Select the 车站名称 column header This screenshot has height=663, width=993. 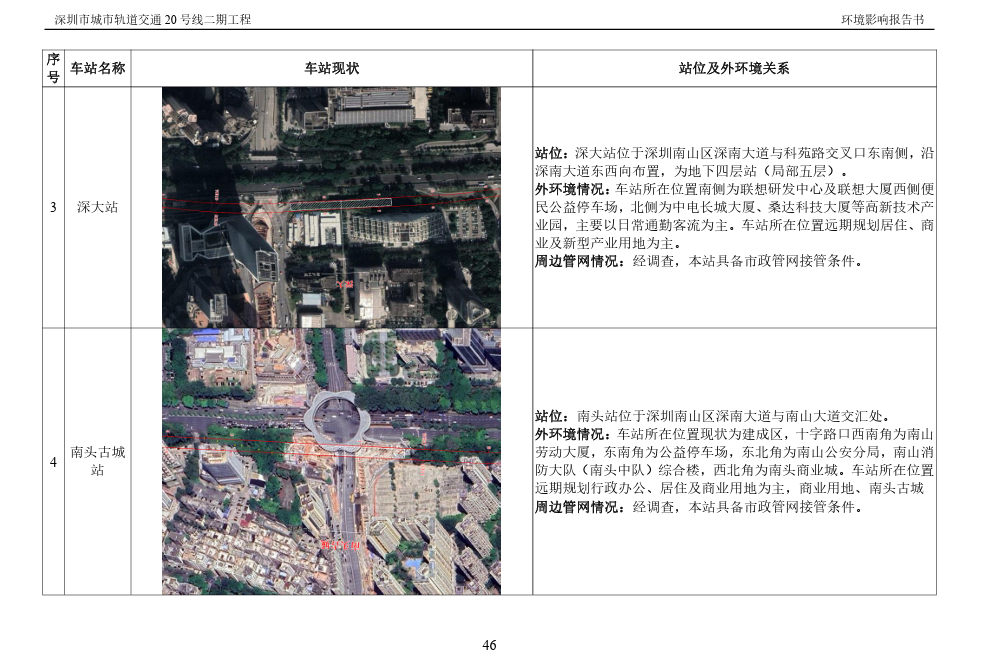[x=98, y=68]
